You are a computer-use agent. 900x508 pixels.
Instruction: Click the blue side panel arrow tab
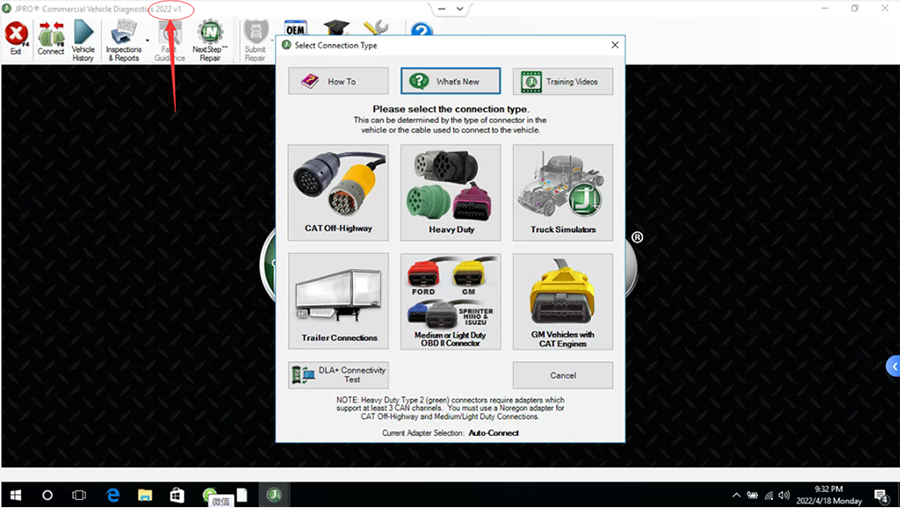[x=894, y=366]
